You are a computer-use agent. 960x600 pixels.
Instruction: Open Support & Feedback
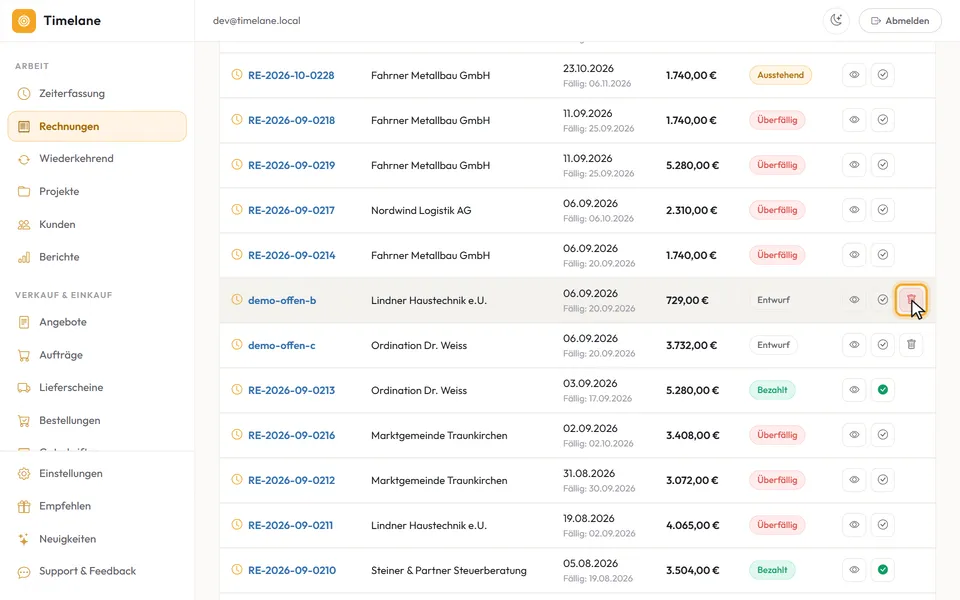[x=97, y=571]
